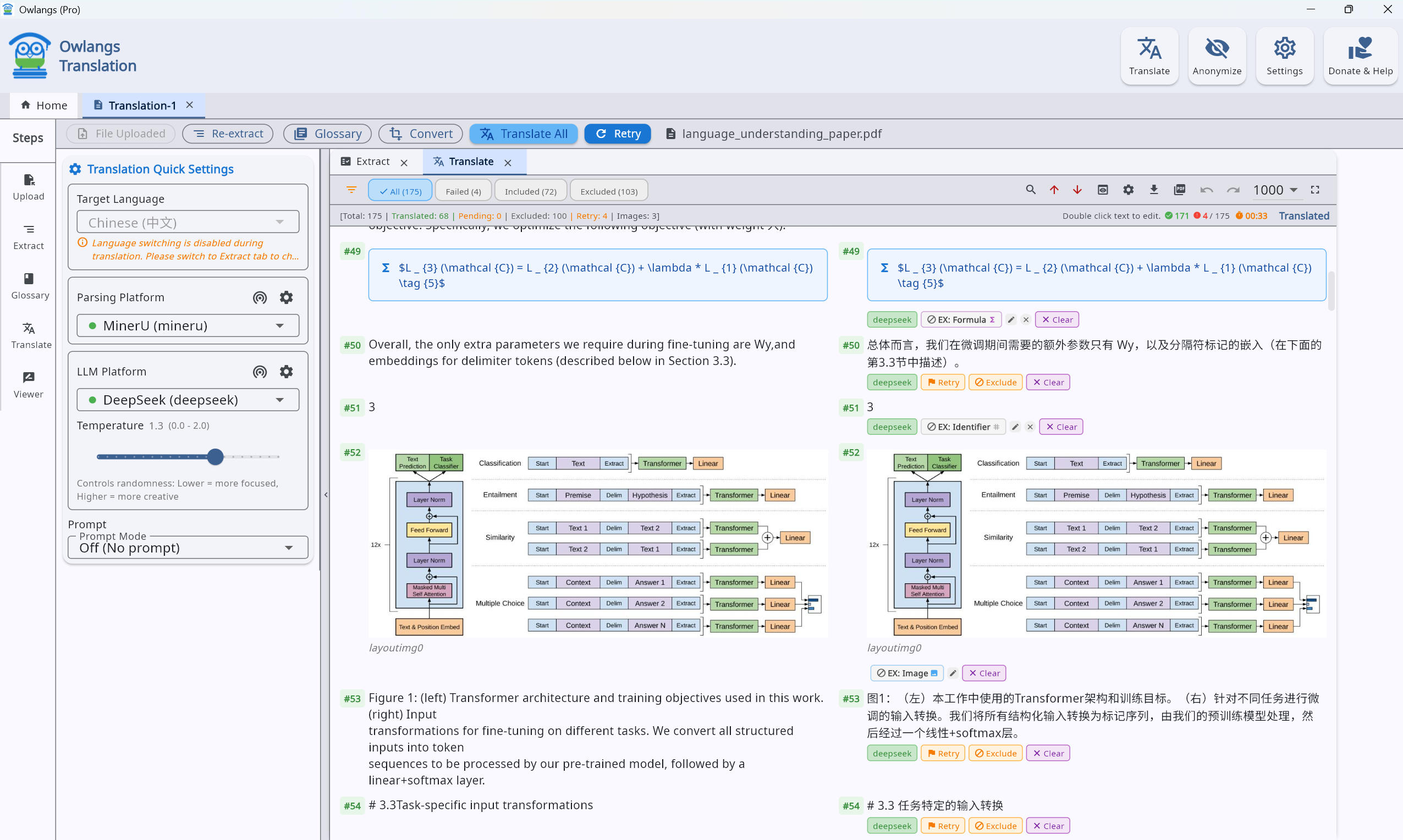Click the Translate All button
The width and height of the screenshot is (1403, 840).
523,134
